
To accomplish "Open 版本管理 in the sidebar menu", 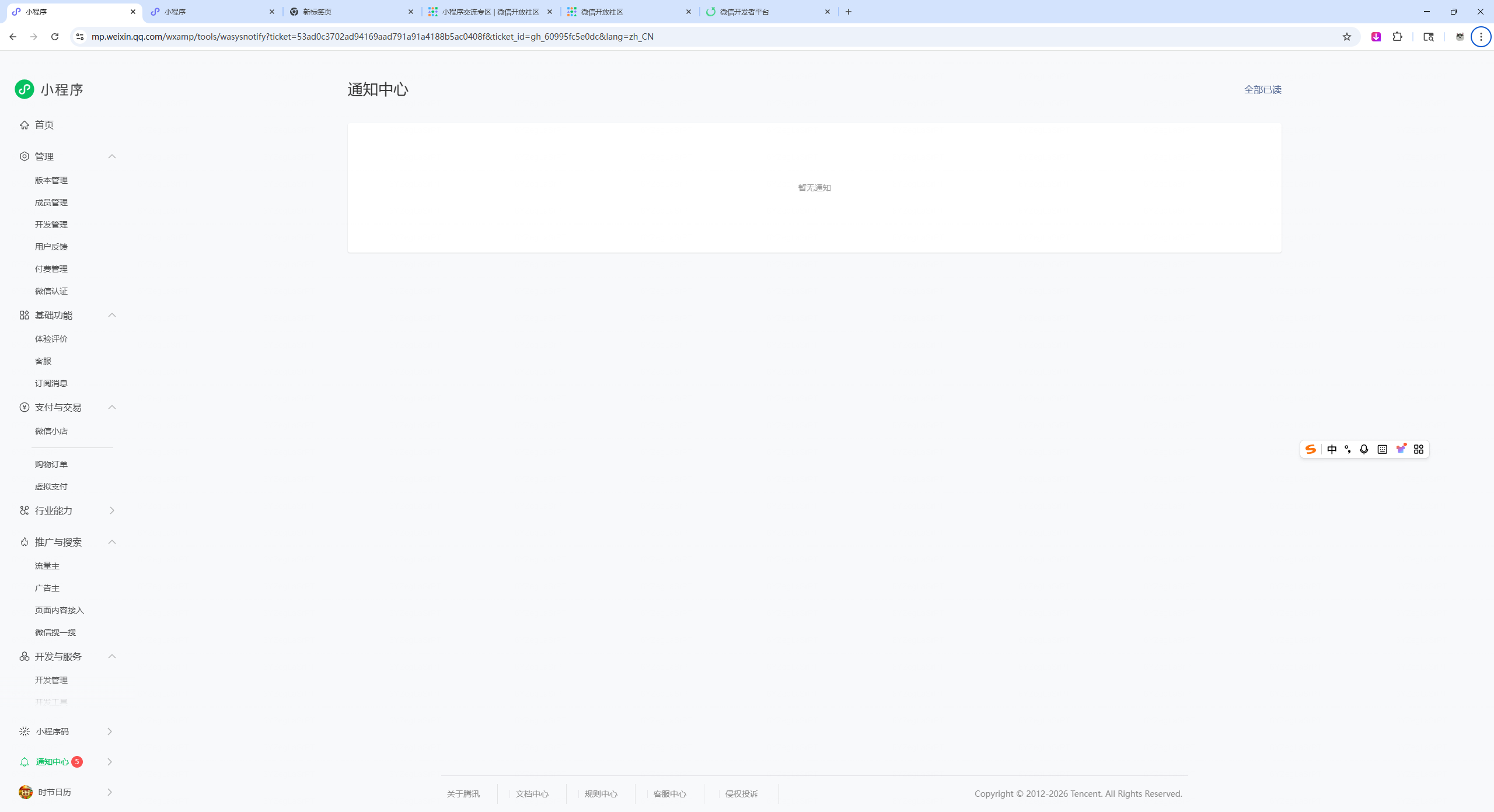I will click(51, 180).
